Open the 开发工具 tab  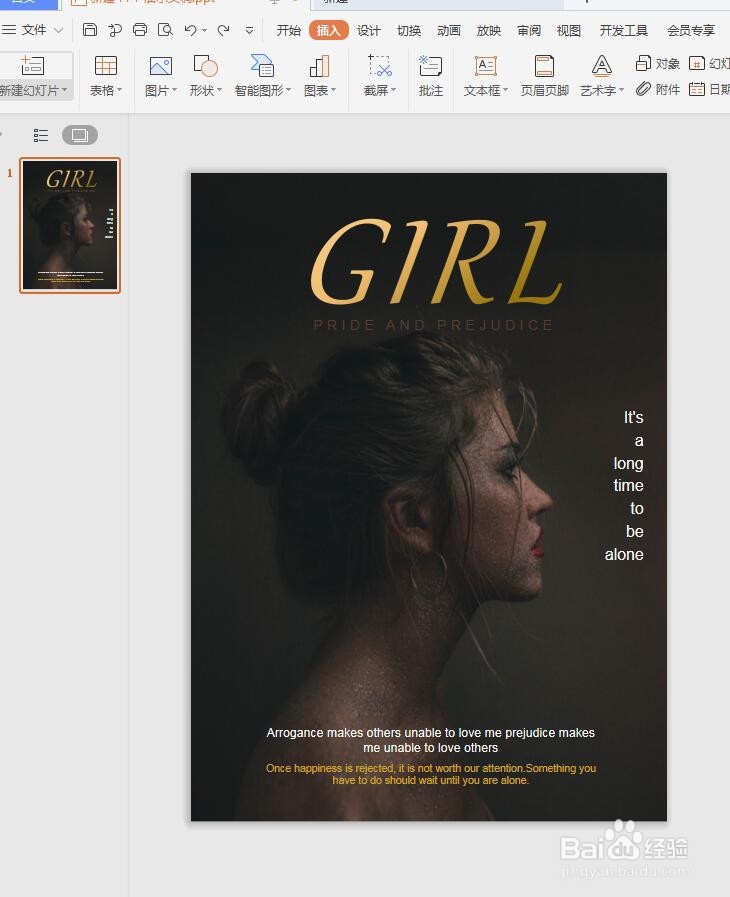(624, 30)
